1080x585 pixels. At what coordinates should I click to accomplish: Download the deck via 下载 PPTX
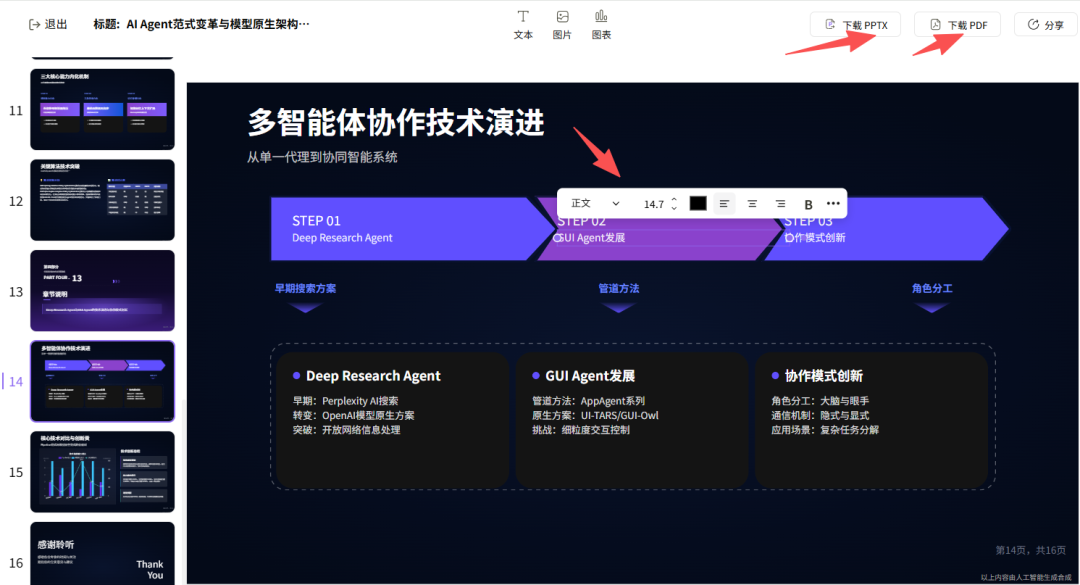(855, 25)
